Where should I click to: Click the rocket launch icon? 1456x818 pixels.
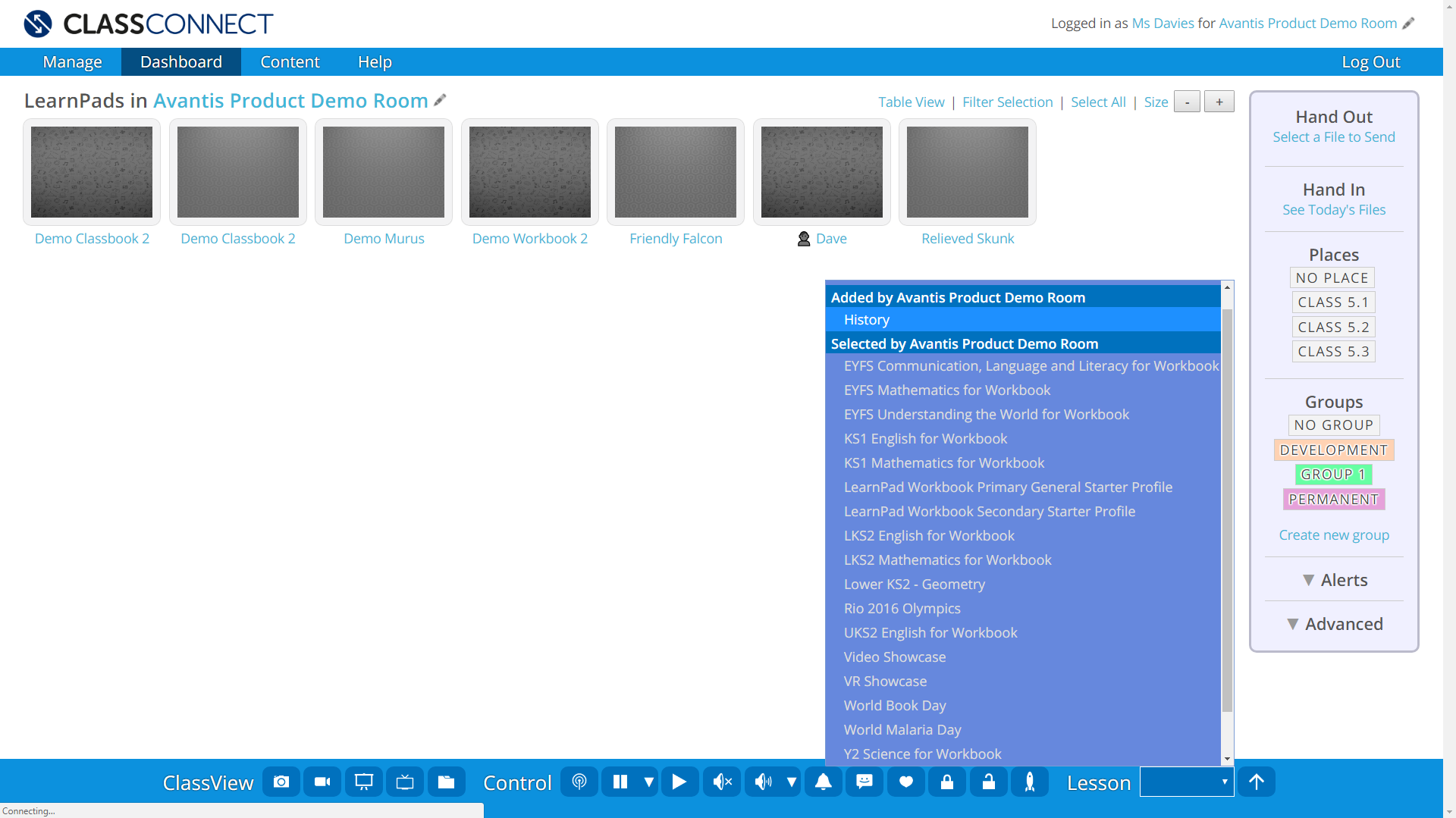coord(1030,782)
